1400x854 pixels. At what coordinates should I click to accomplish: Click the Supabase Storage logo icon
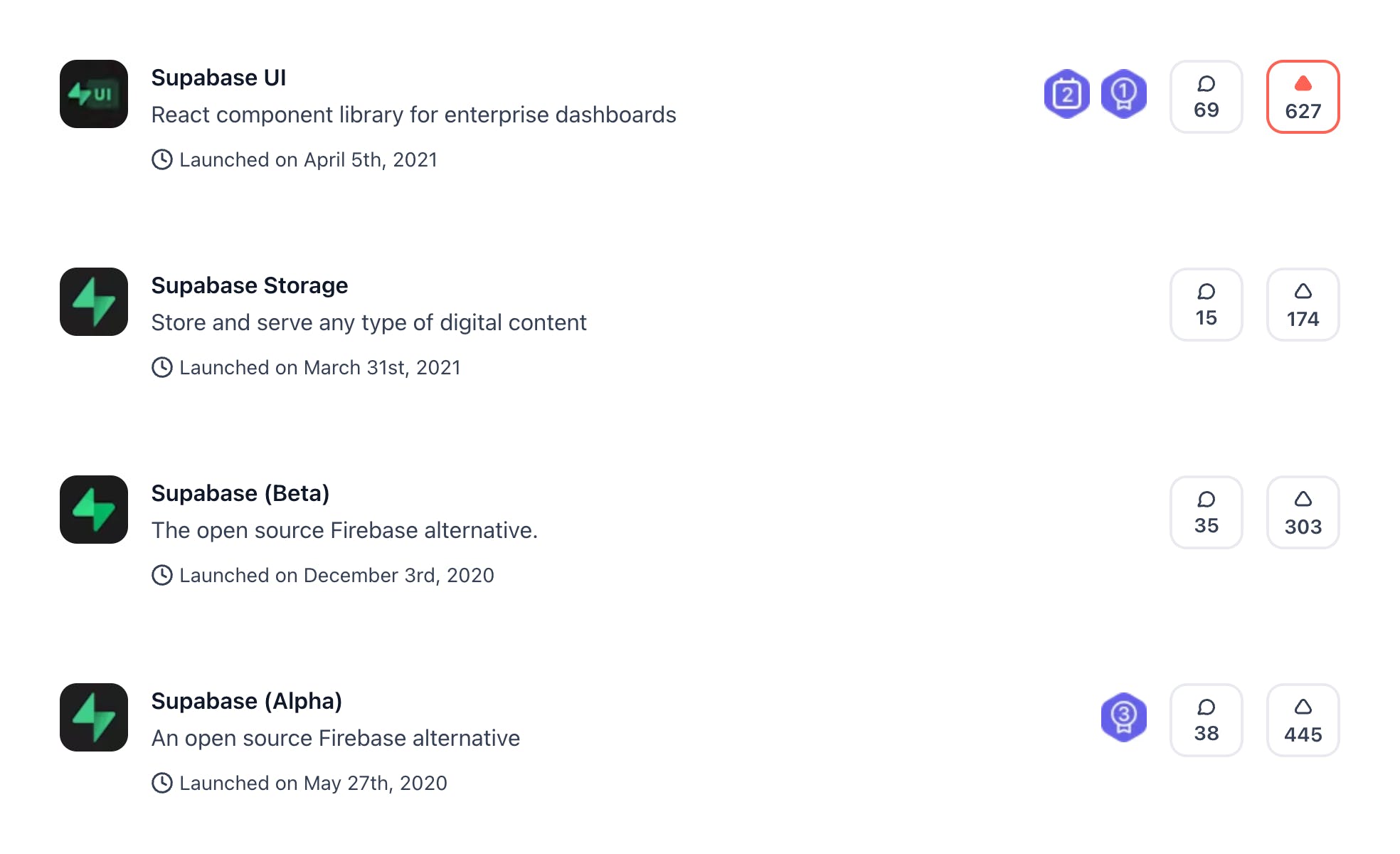coord(94,302)
